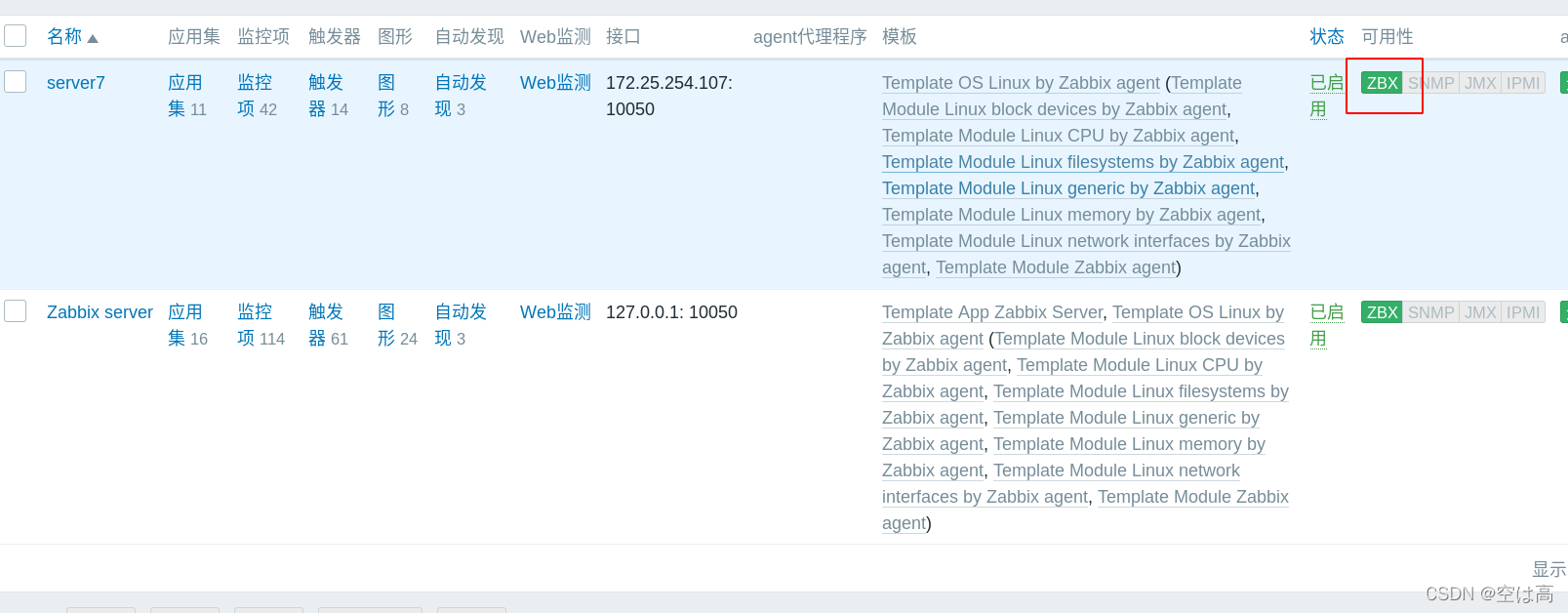1568x613 pixels.
Task: Click the 自动发现 column header
Action: coord(469,37)
